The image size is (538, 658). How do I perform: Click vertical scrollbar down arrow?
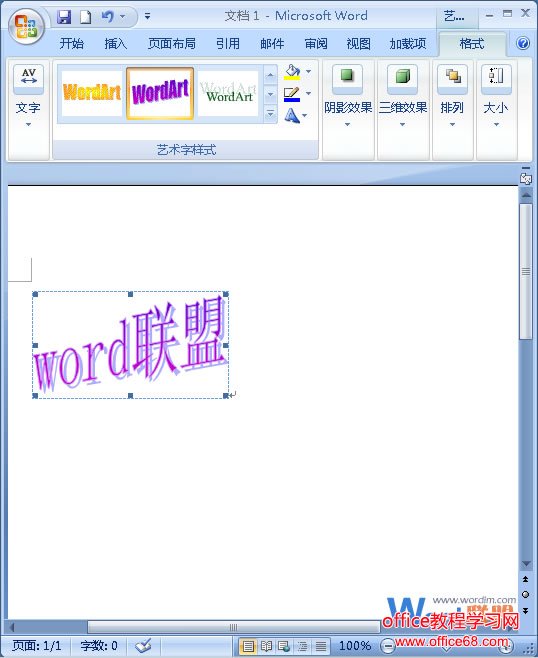525,564
